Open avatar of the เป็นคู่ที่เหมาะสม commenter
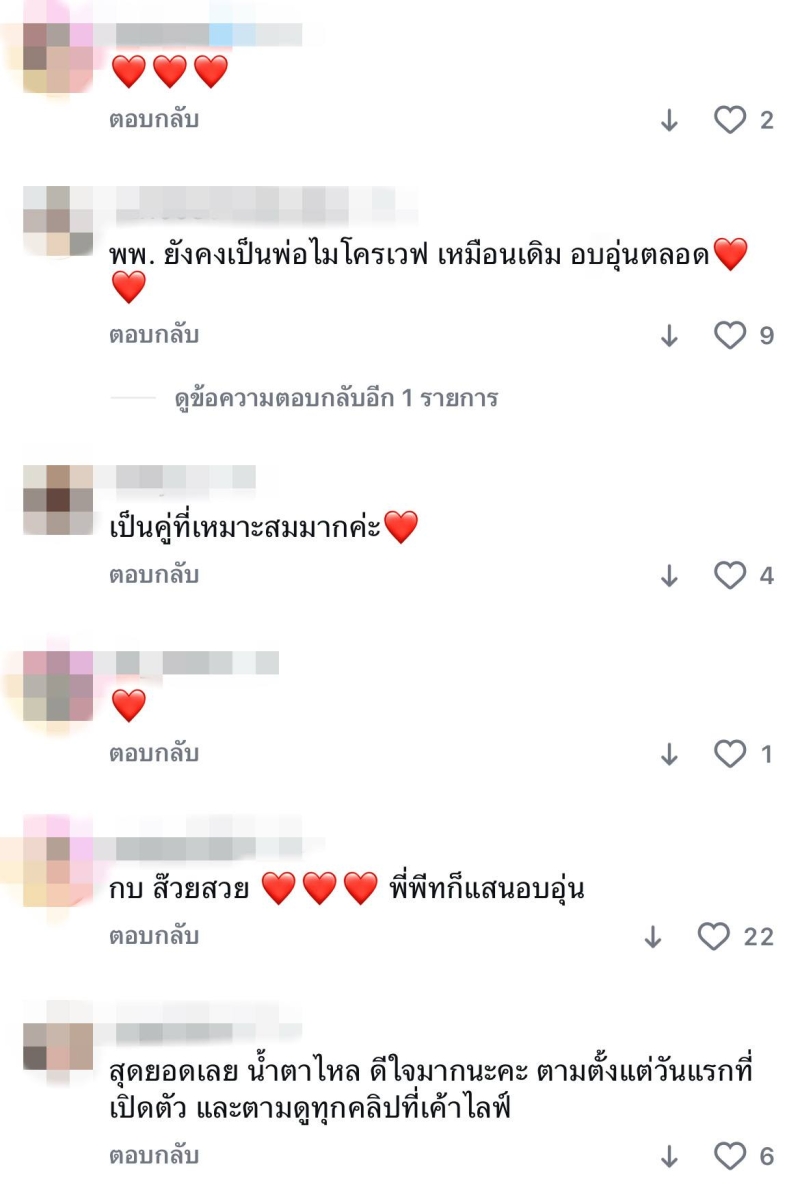Screen dimensions: 800x1184 point(58,500)
